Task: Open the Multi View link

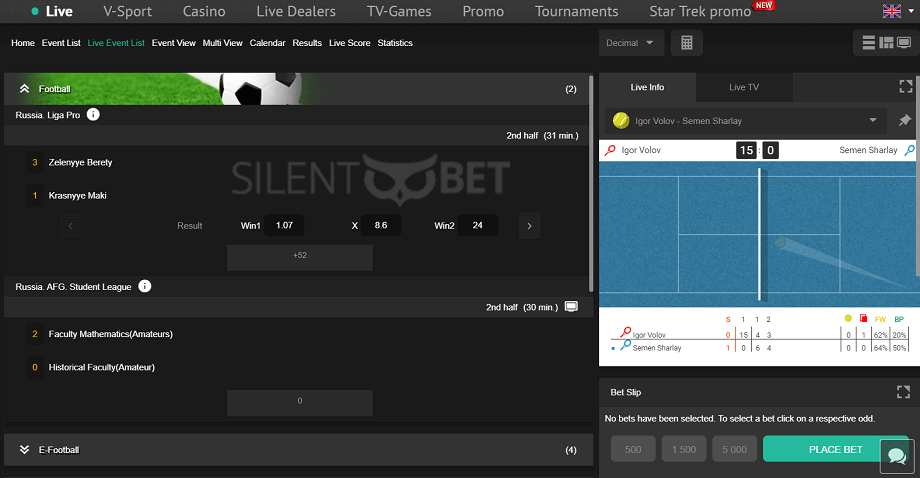Action: point(222,43)
